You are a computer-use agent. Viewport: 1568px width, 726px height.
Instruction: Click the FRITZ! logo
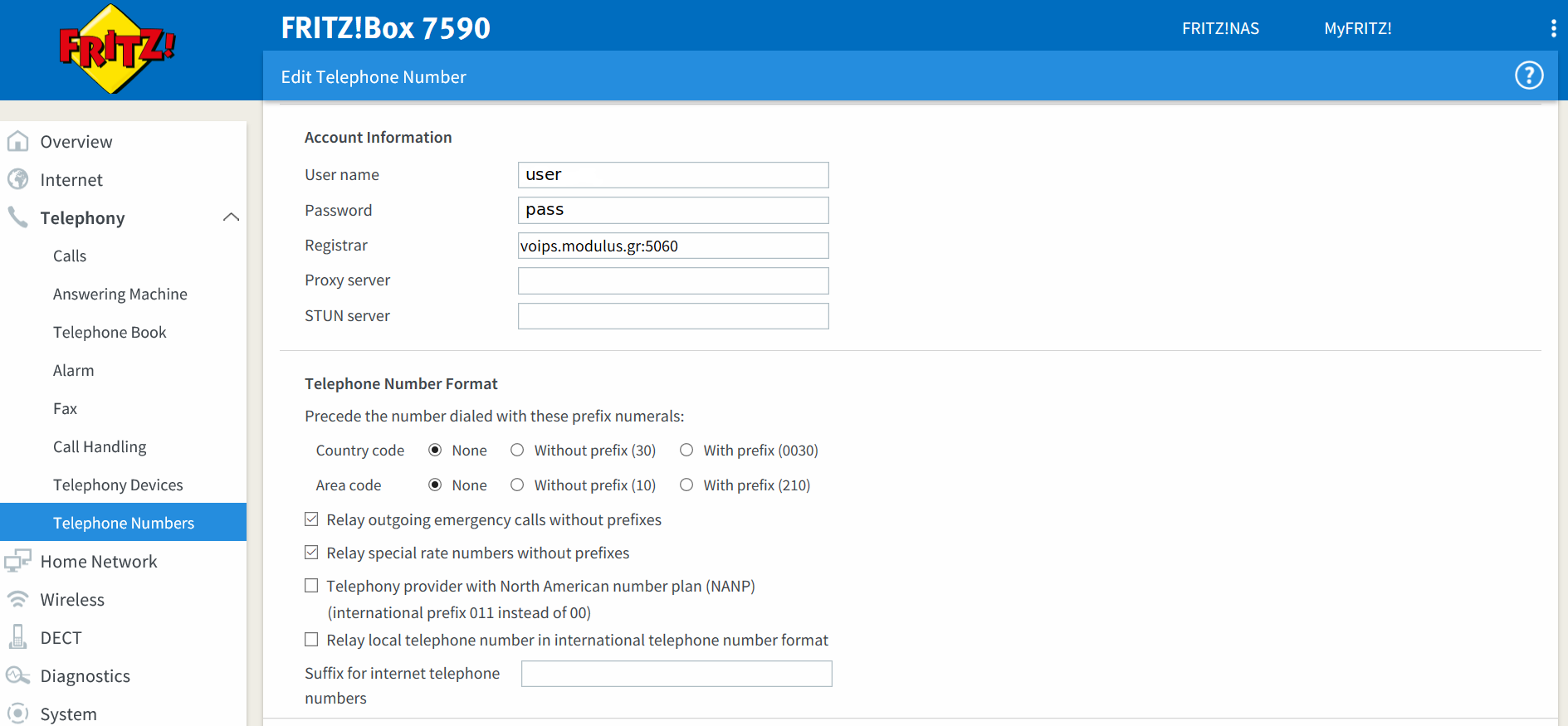(117, 49)
